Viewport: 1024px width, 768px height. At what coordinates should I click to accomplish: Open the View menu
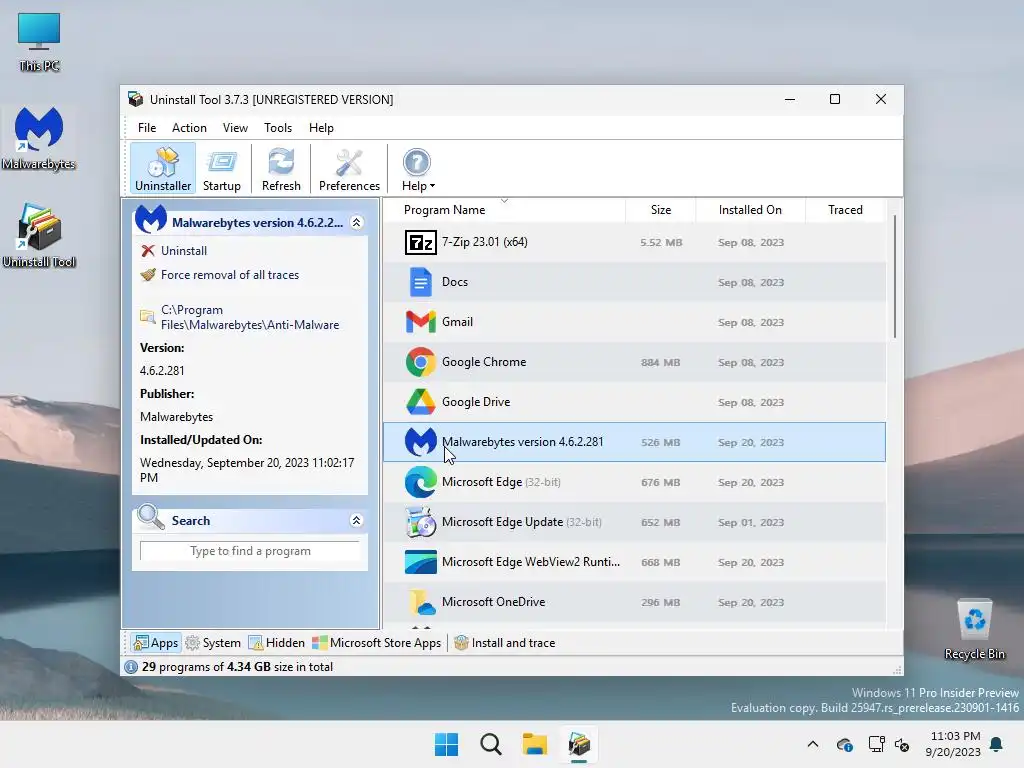(235, 128)
